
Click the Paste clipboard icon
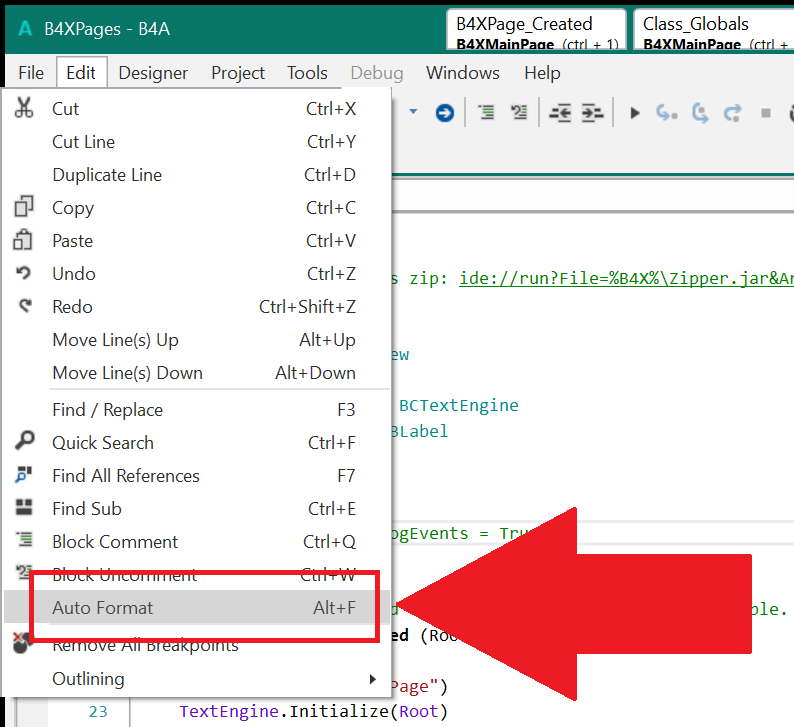tap(23, 239)
